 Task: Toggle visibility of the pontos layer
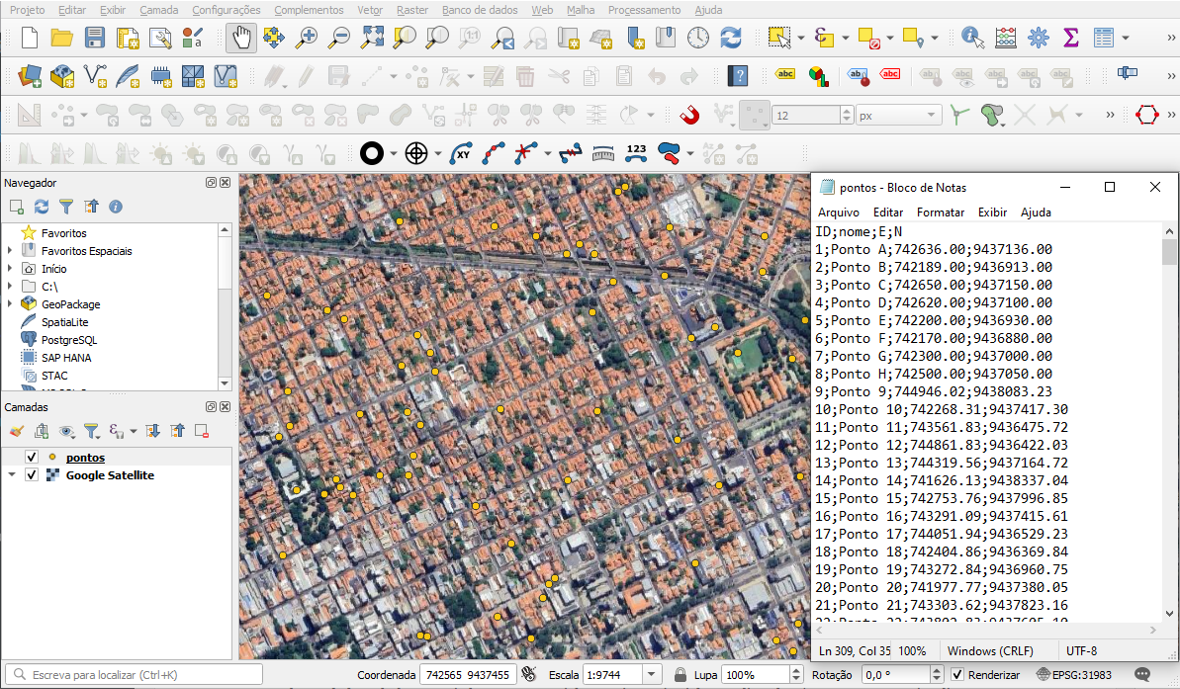click(31, 458)
